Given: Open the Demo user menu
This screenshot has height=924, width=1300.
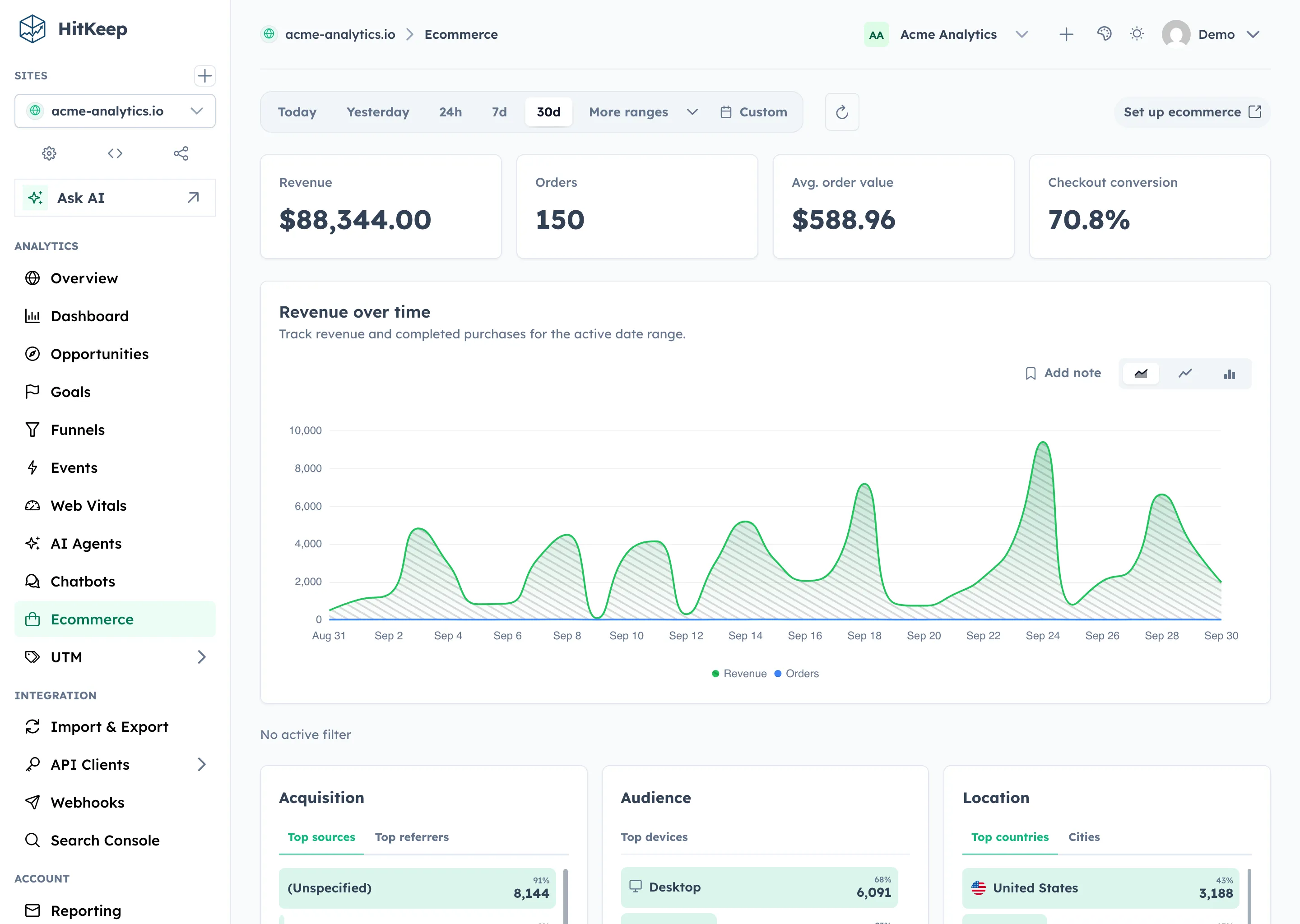Looking at the screenshot, I should click(1211, 34).
